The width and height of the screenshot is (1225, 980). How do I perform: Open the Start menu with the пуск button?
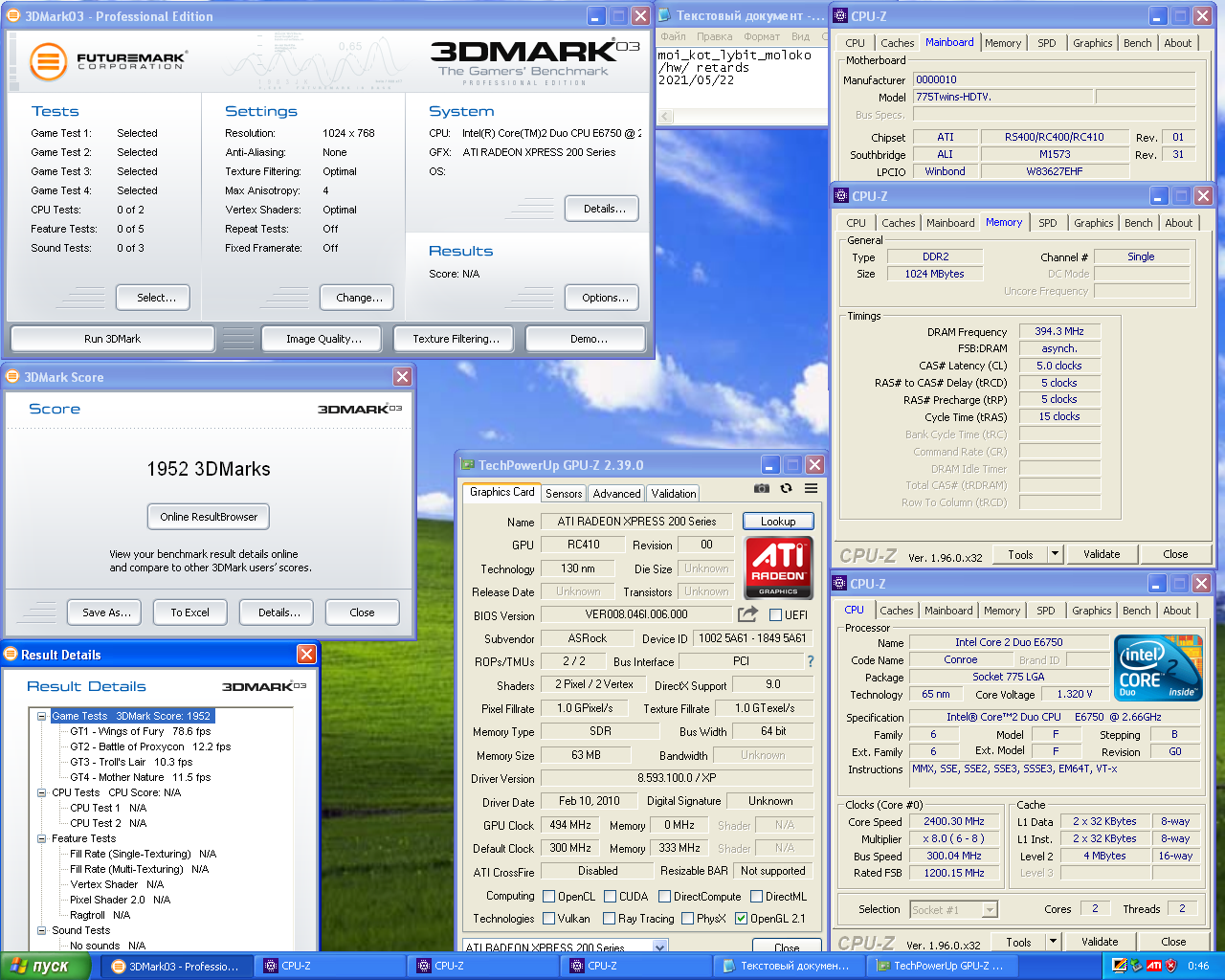tap(46, 966)
